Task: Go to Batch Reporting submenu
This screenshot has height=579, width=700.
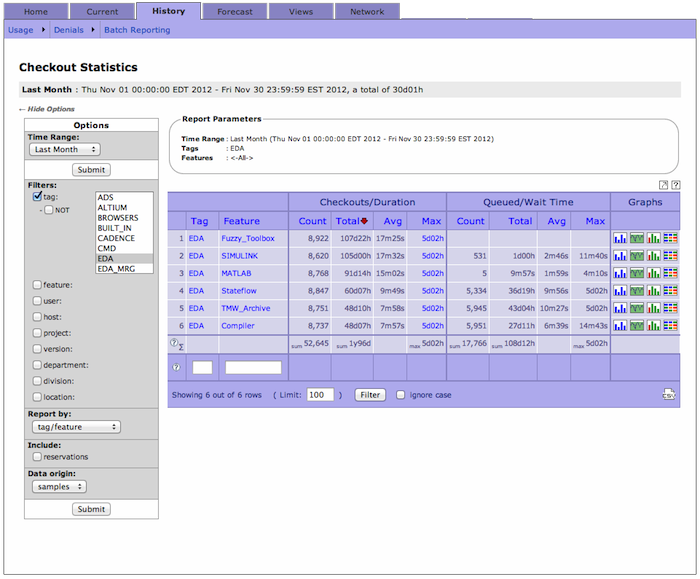Action: click(x=137, y=30)
